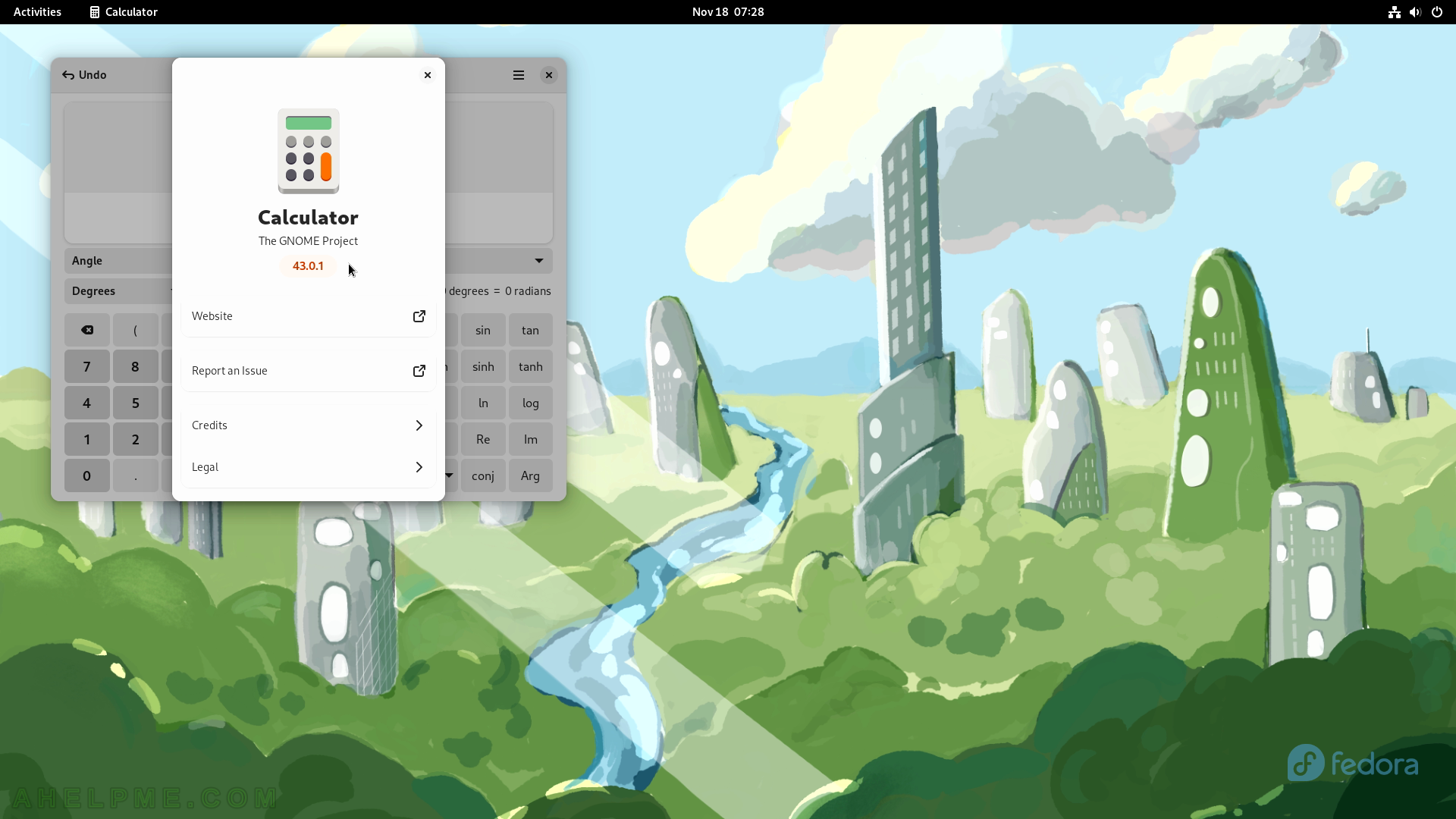1456x819 pixels.
Task: Click the log function button
Action: [531, 403]
